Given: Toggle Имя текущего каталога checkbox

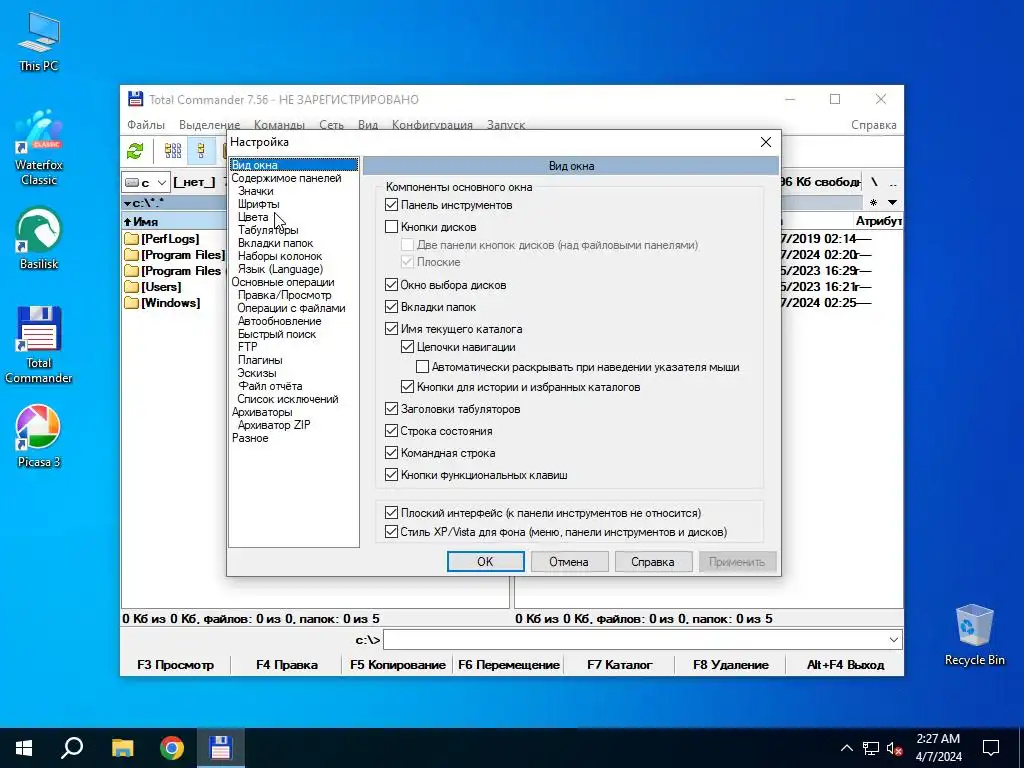Looking at the screenshot, I should [x=391, y=328].
